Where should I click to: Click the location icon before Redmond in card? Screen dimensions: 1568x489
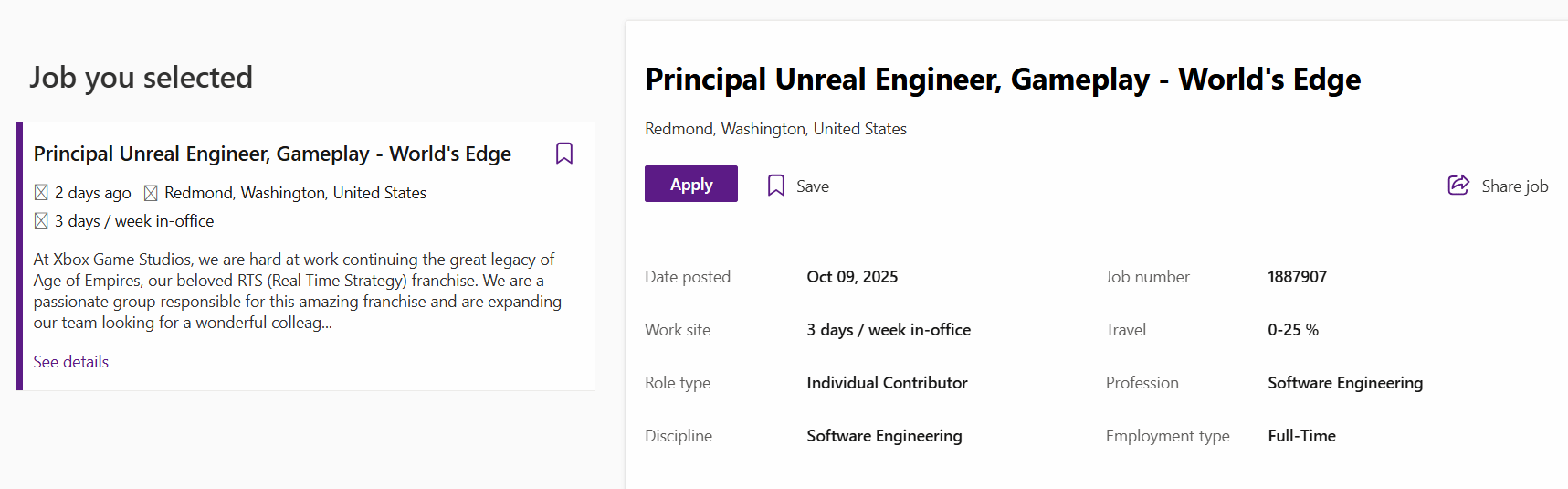[x=151, y=193]
